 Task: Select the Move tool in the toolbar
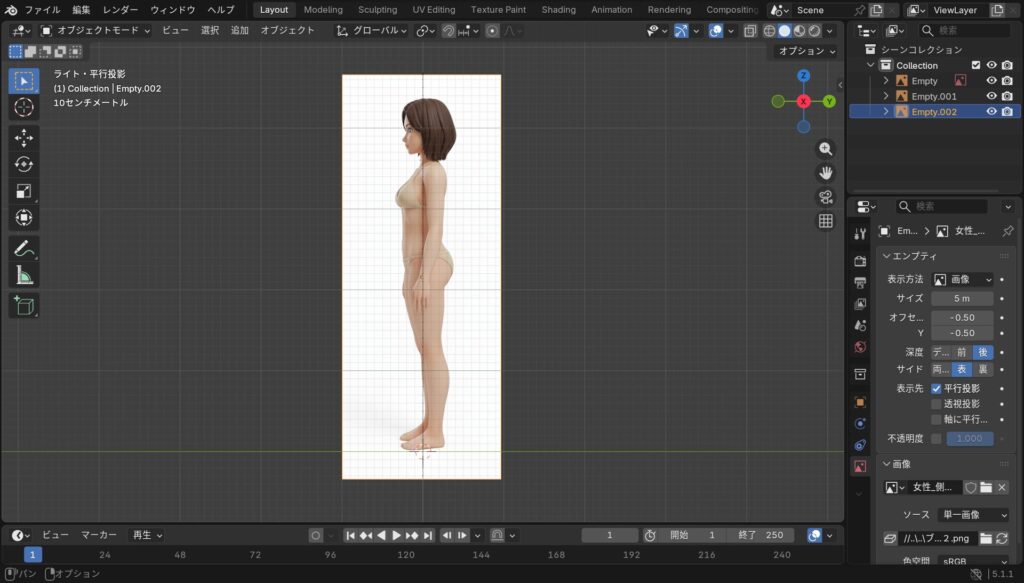coord(24,138)
